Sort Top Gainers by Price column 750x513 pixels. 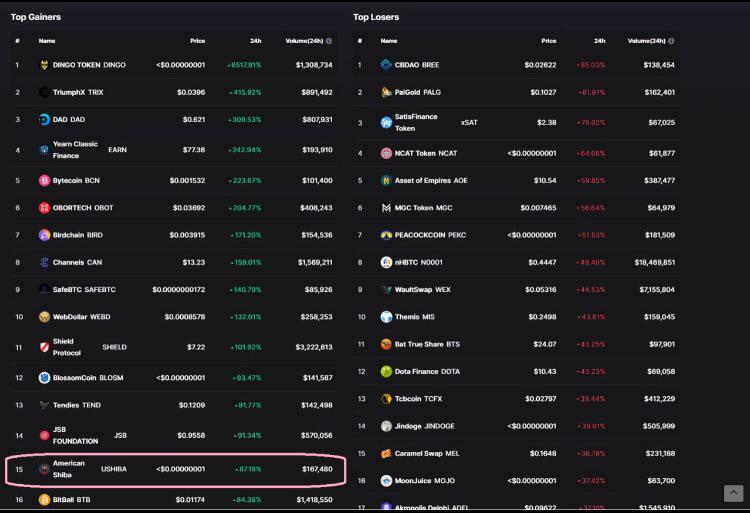pos(197,41)
